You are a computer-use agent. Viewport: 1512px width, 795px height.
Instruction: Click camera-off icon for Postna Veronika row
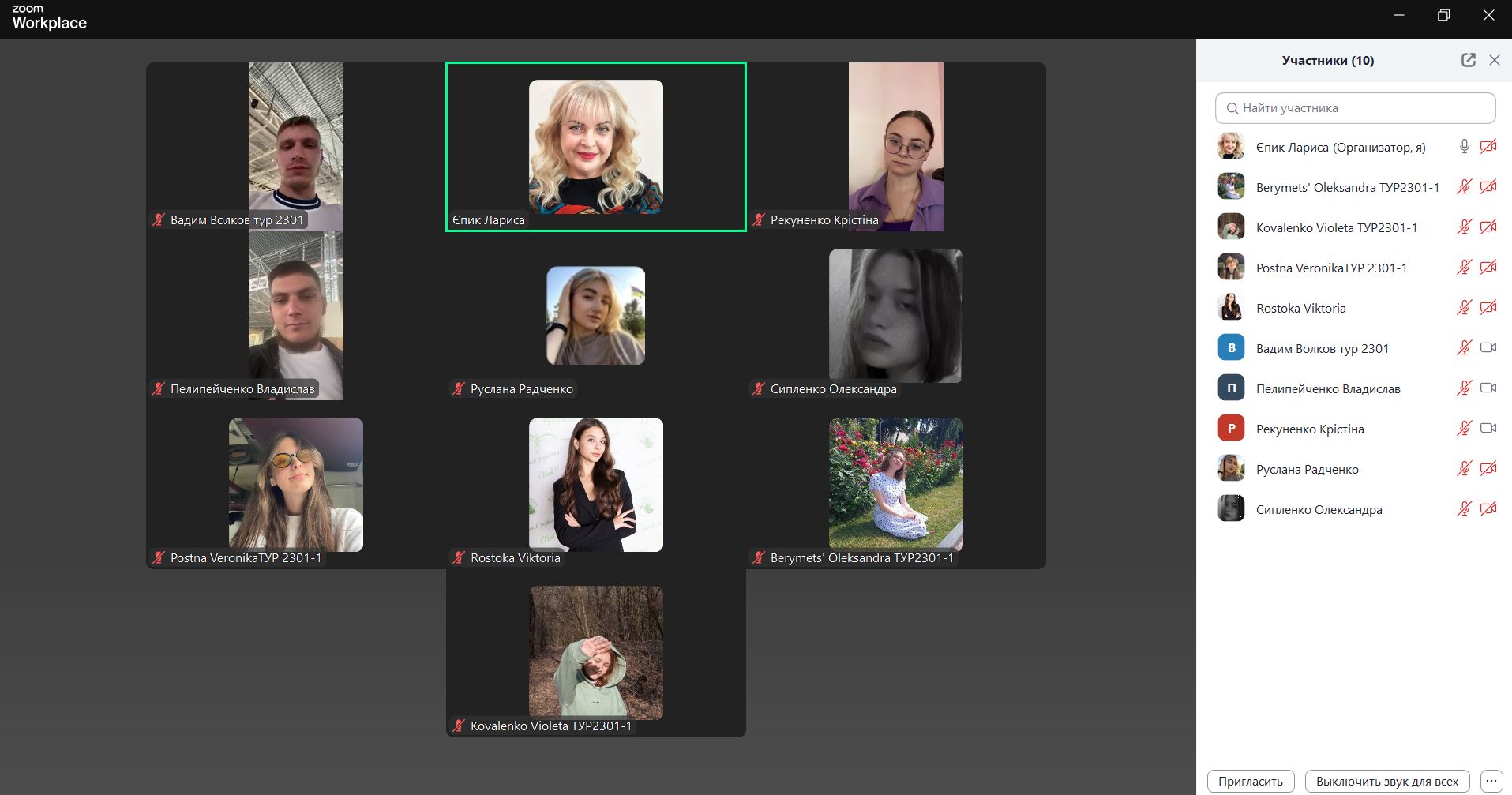(x=1488, y=268)
